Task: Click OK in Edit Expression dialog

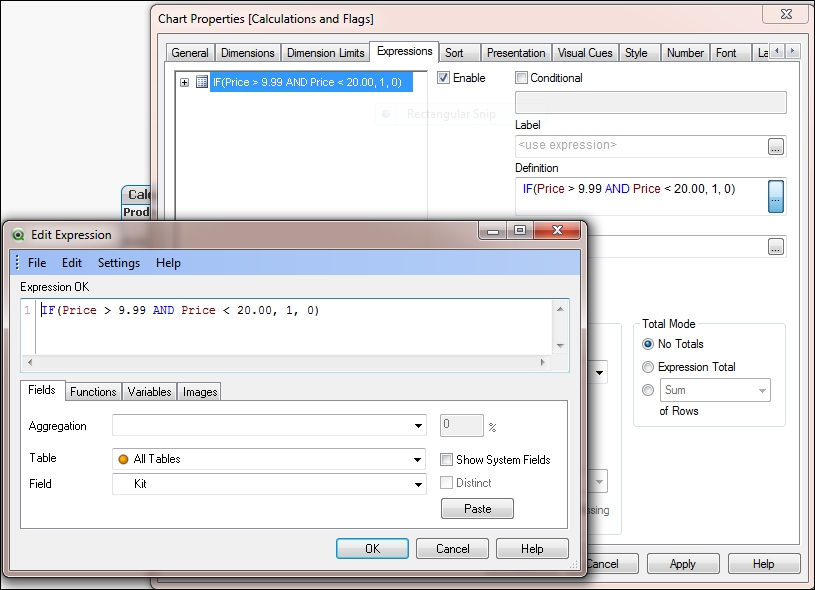Action: coord(372,549)
